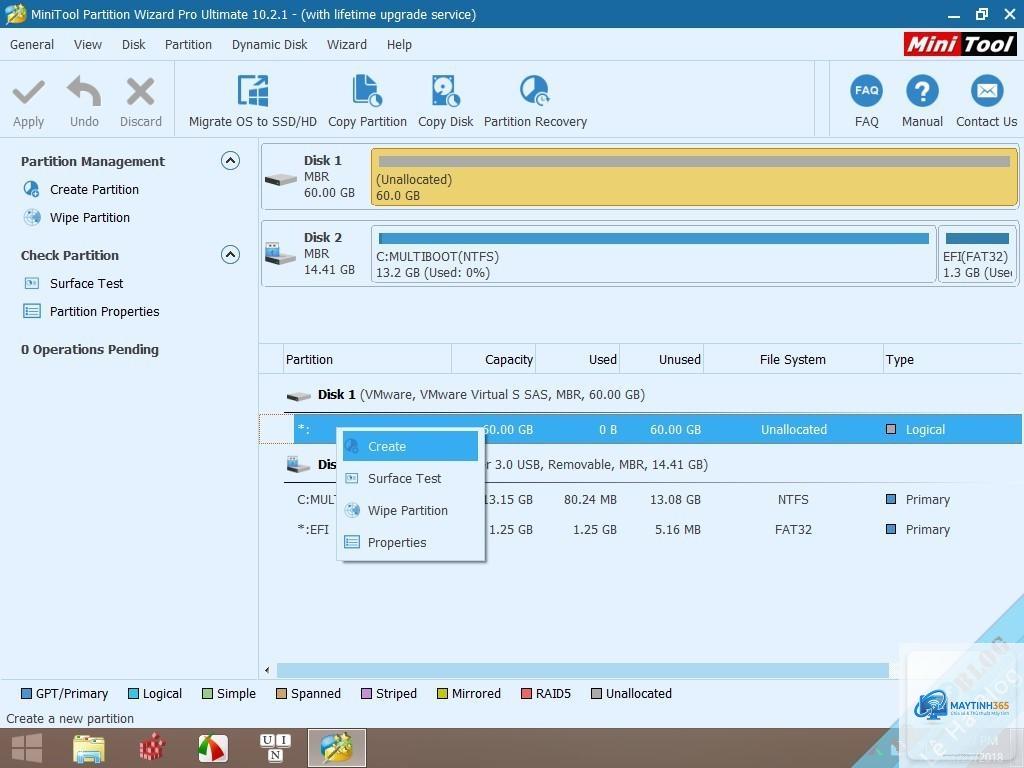Click the UI N keyboard taskbar icon
The height and width of the screenshot is (768, 1024).
pos(275,748)
